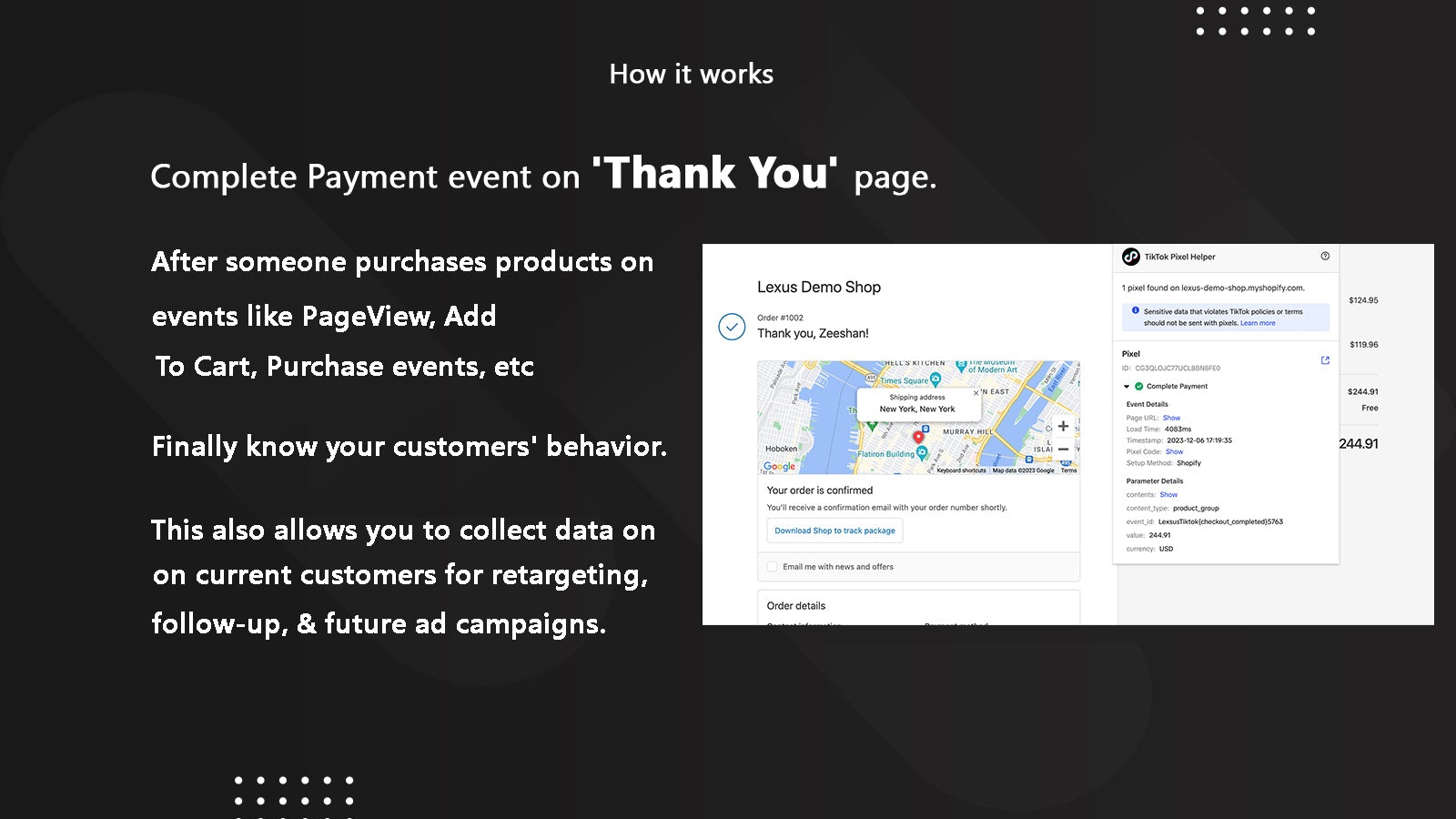Zoom out using the map minus control
This screenshot has width=1456, height=819.
tap(1064, 449)
